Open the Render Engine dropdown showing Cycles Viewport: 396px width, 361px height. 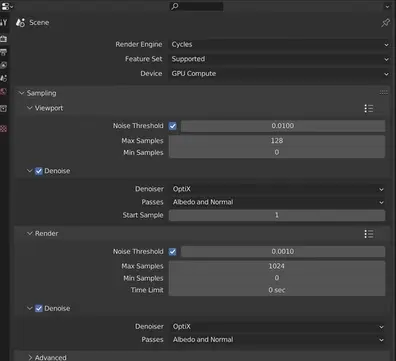pos(280,44)
